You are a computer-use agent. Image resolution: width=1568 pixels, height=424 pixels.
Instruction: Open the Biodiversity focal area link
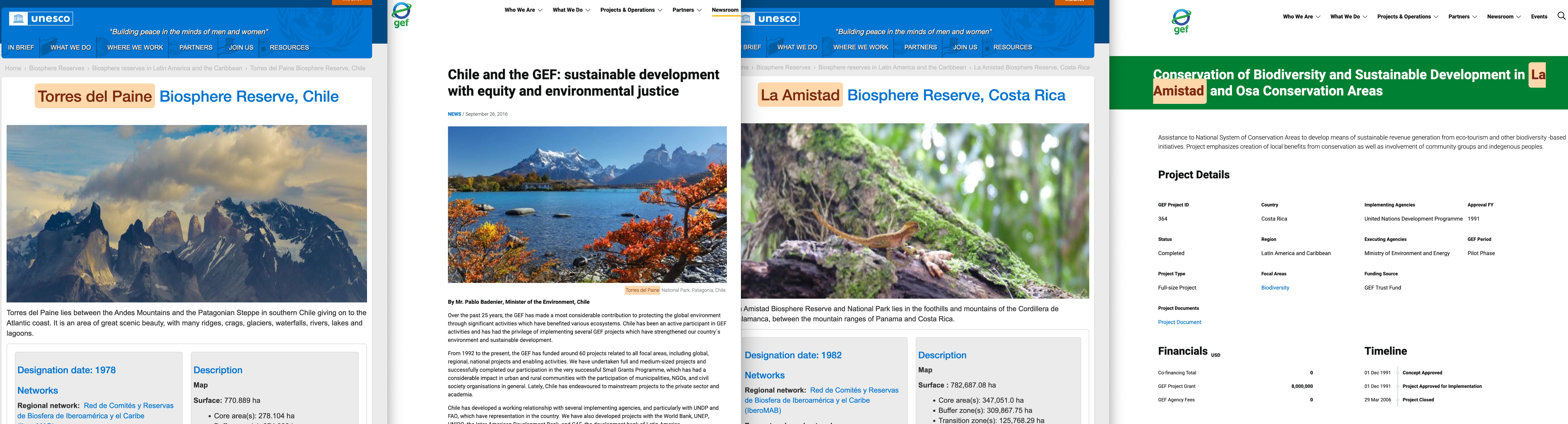pyautogui.click(x=1275, y=288)
